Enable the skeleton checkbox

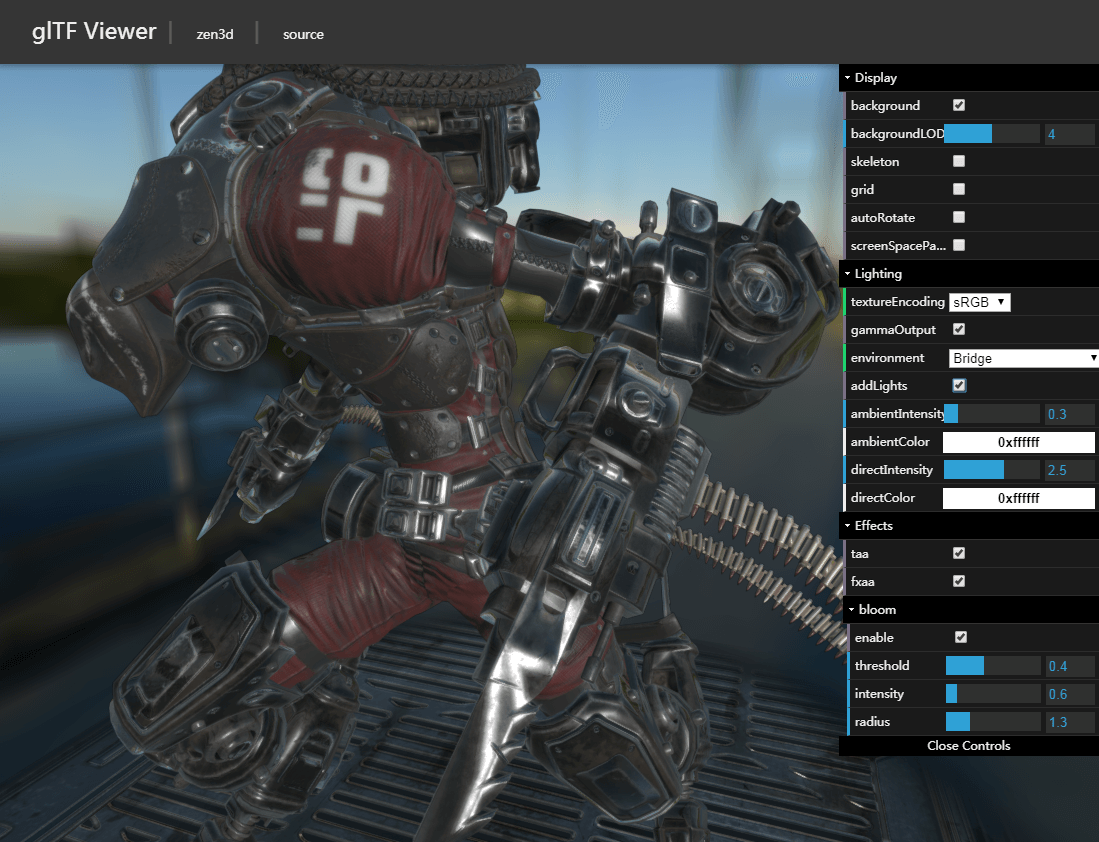[959, 161]
